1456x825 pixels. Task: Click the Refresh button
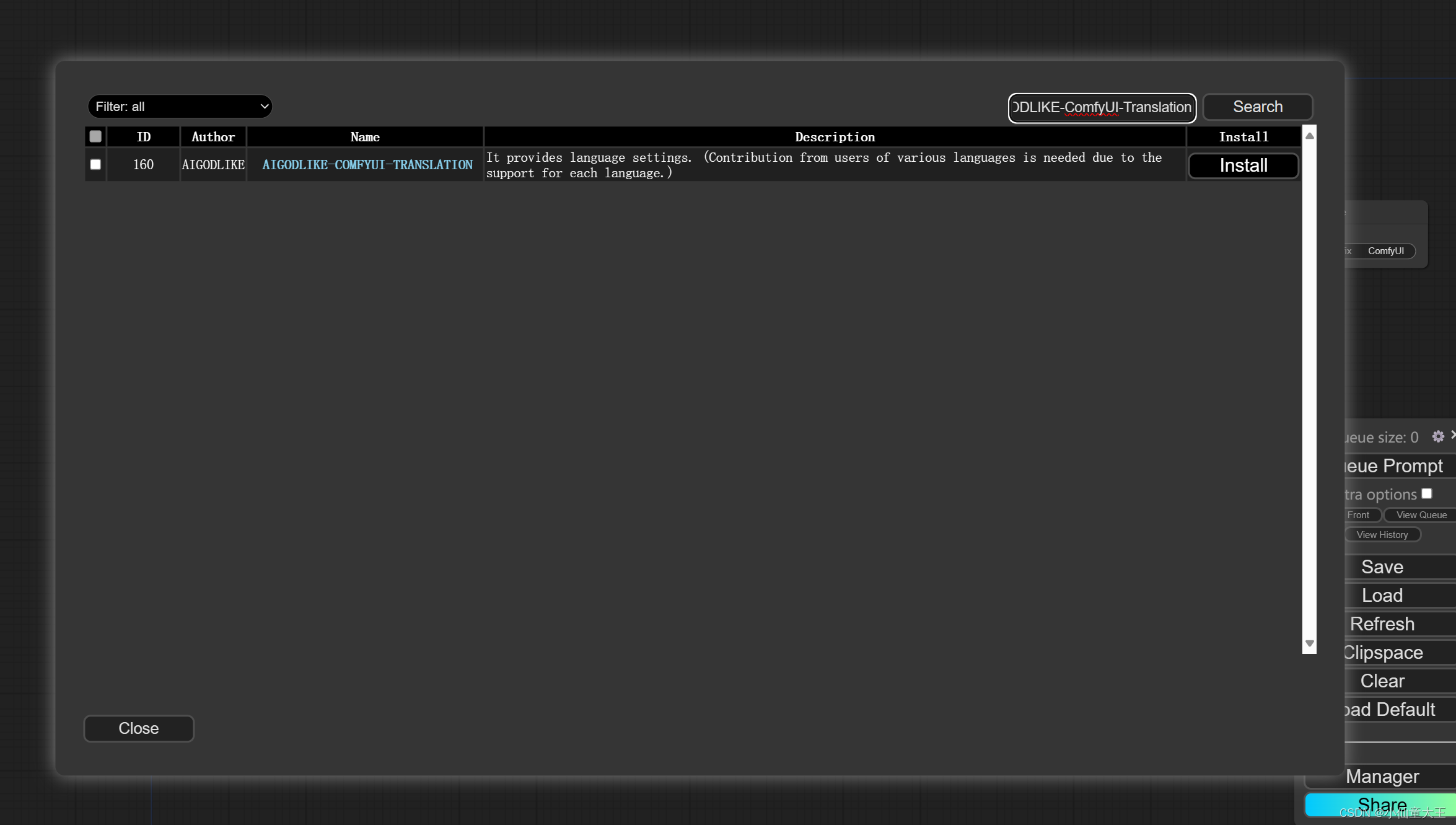(x=1382, y=624)
